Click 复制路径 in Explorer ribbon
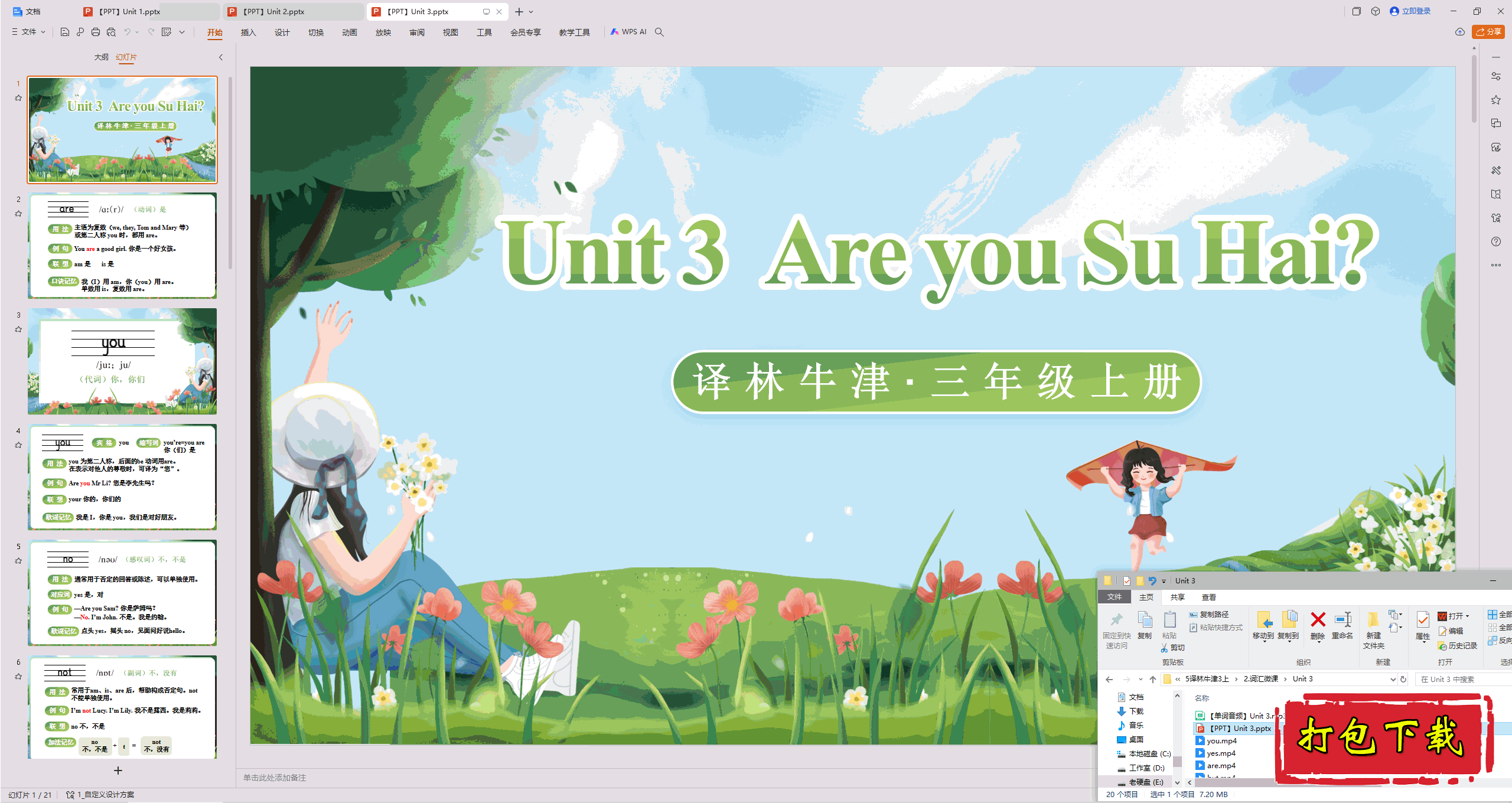 coord(1208,615)
